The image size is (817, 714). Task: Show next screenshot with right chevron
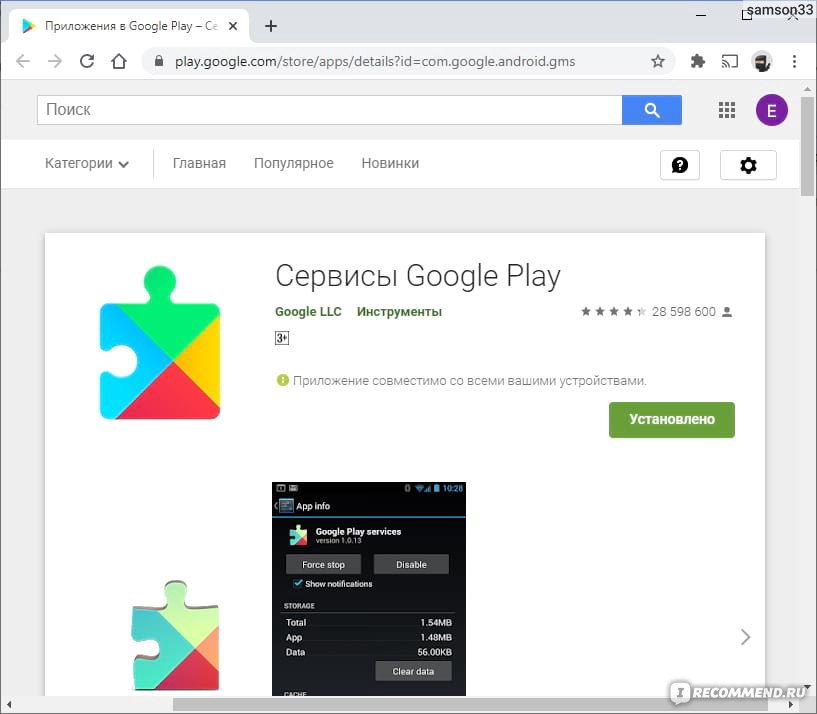(745, 637)
